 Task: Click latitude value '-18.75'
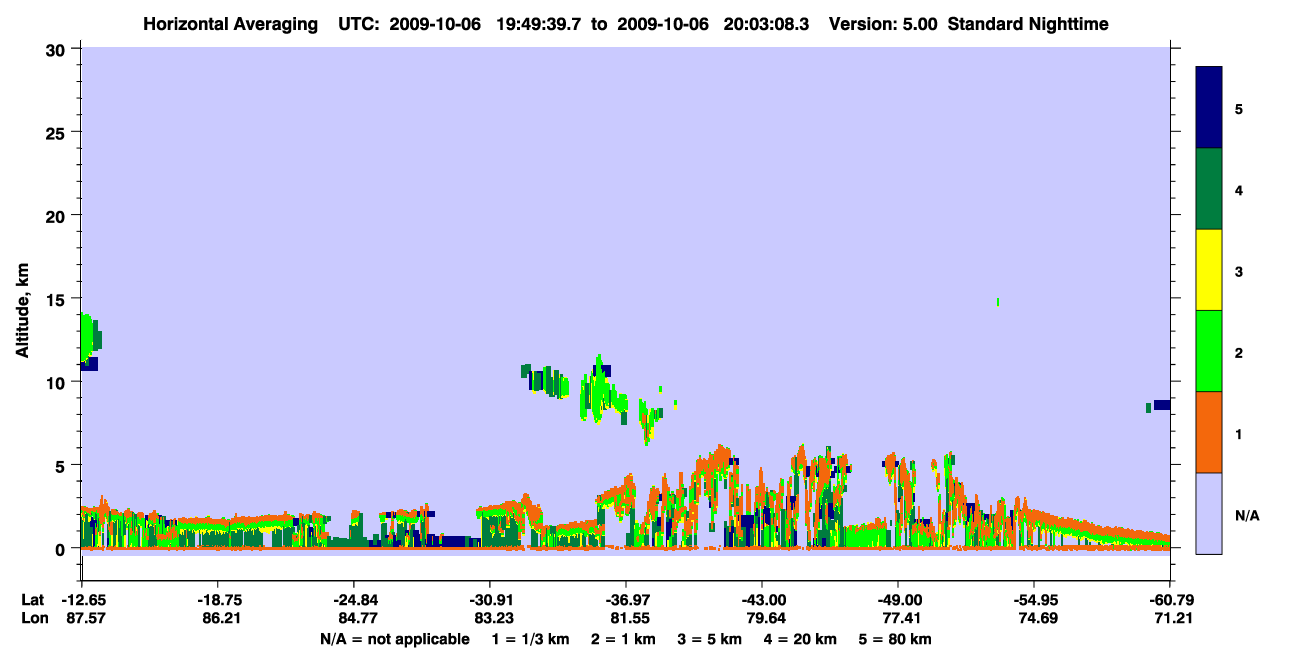pos(218,600)
